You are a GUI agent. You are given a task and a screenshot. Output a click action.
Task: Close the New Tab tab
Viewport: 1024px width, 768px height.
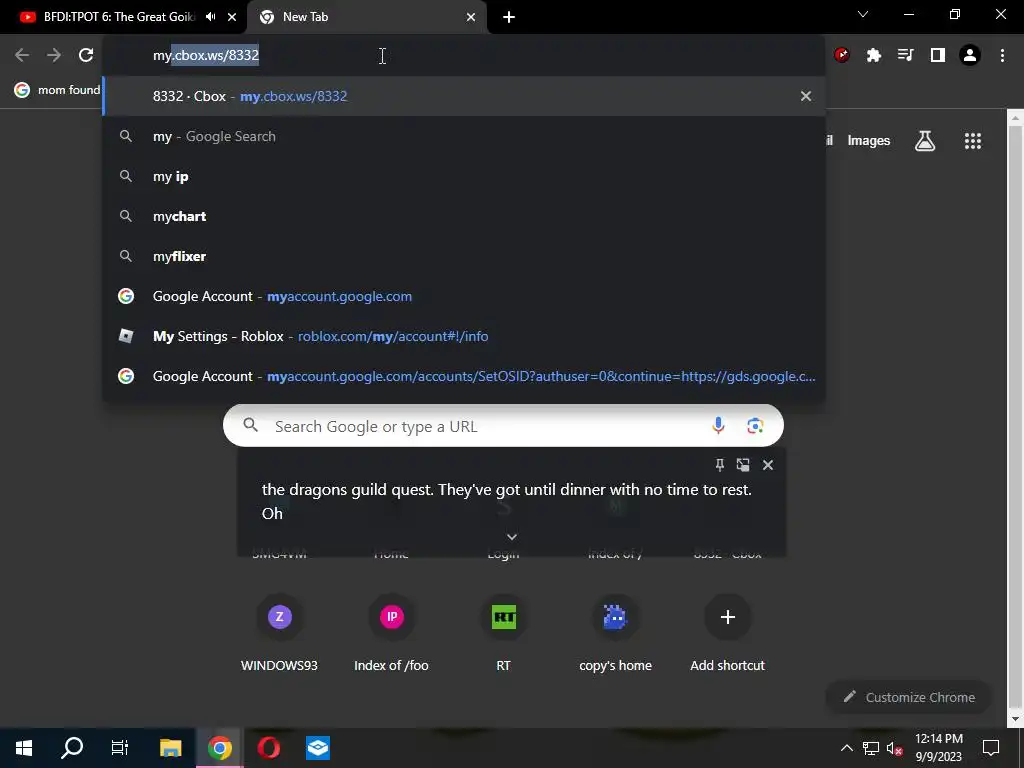471,17
